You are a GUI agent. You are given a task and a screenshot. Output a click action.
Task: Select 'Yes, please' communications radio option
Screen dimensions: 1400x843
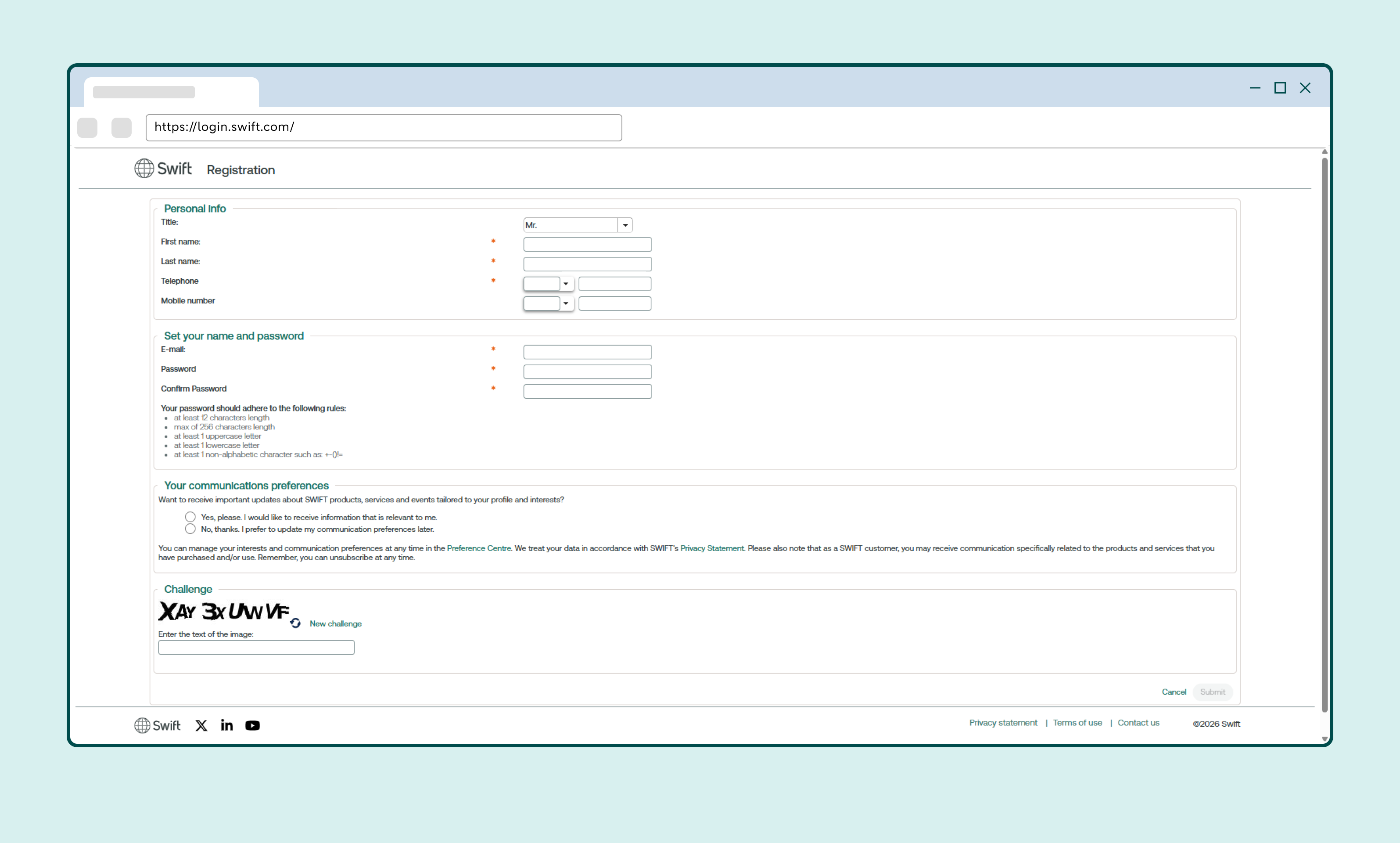coord(190,517)
